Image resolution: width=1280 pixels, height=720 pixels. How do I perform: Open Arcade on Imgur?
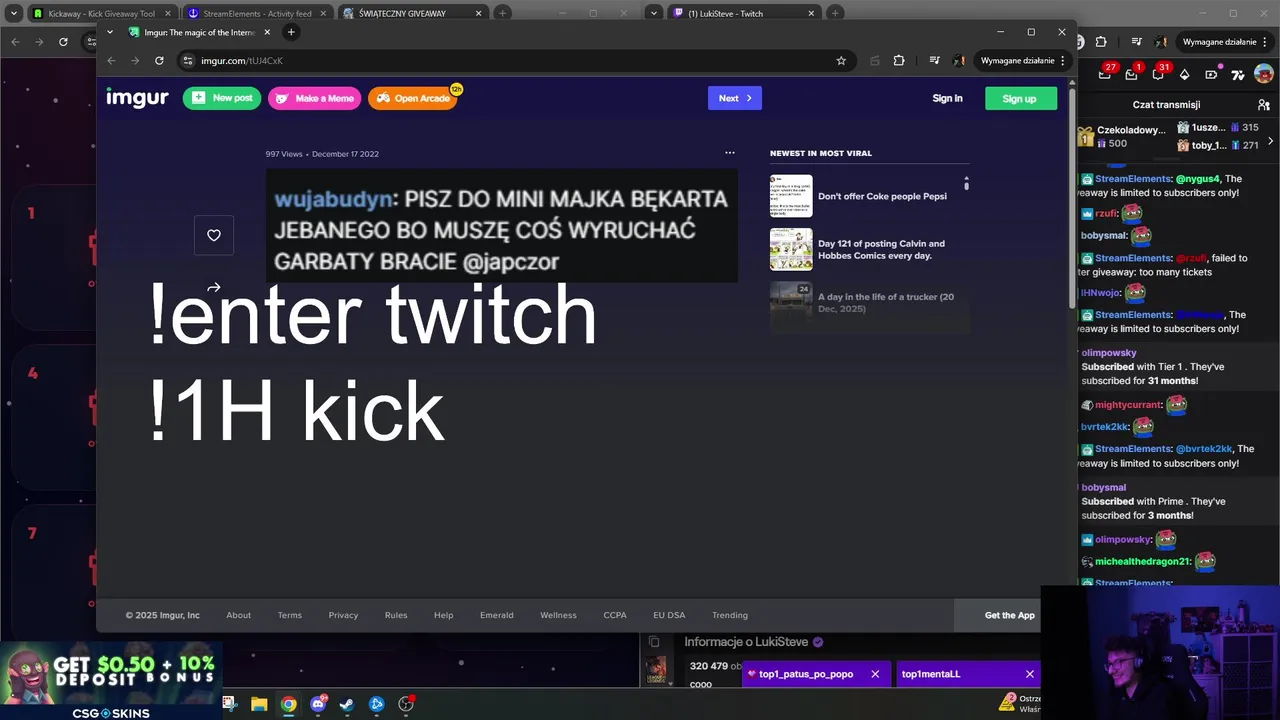[412, 98]
